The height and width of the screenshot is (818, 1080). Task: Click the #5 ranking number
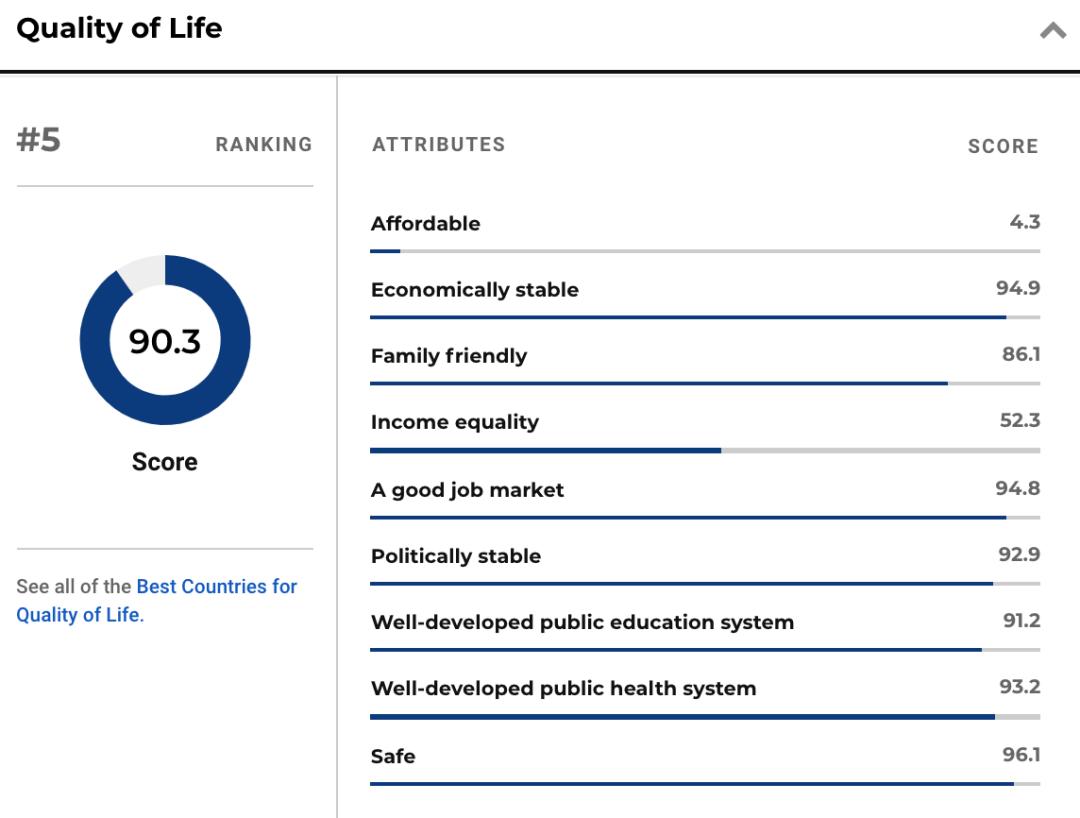(x=39, y=141)
